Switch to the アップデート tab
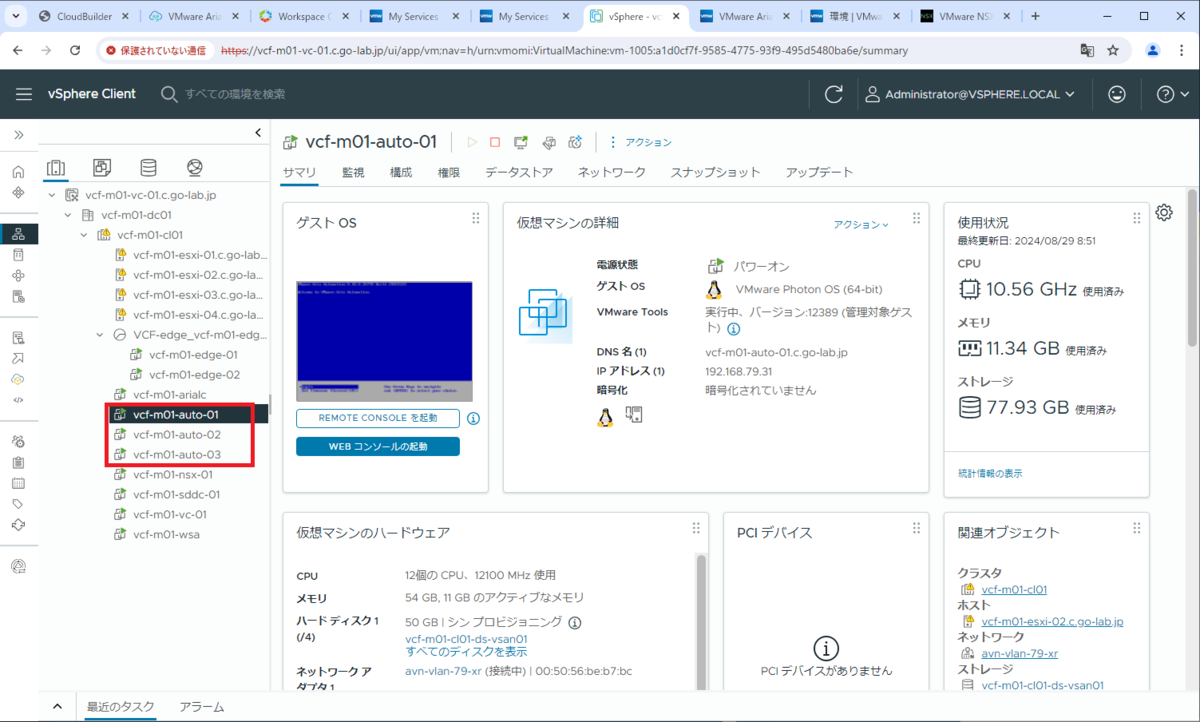 [820, 172]
